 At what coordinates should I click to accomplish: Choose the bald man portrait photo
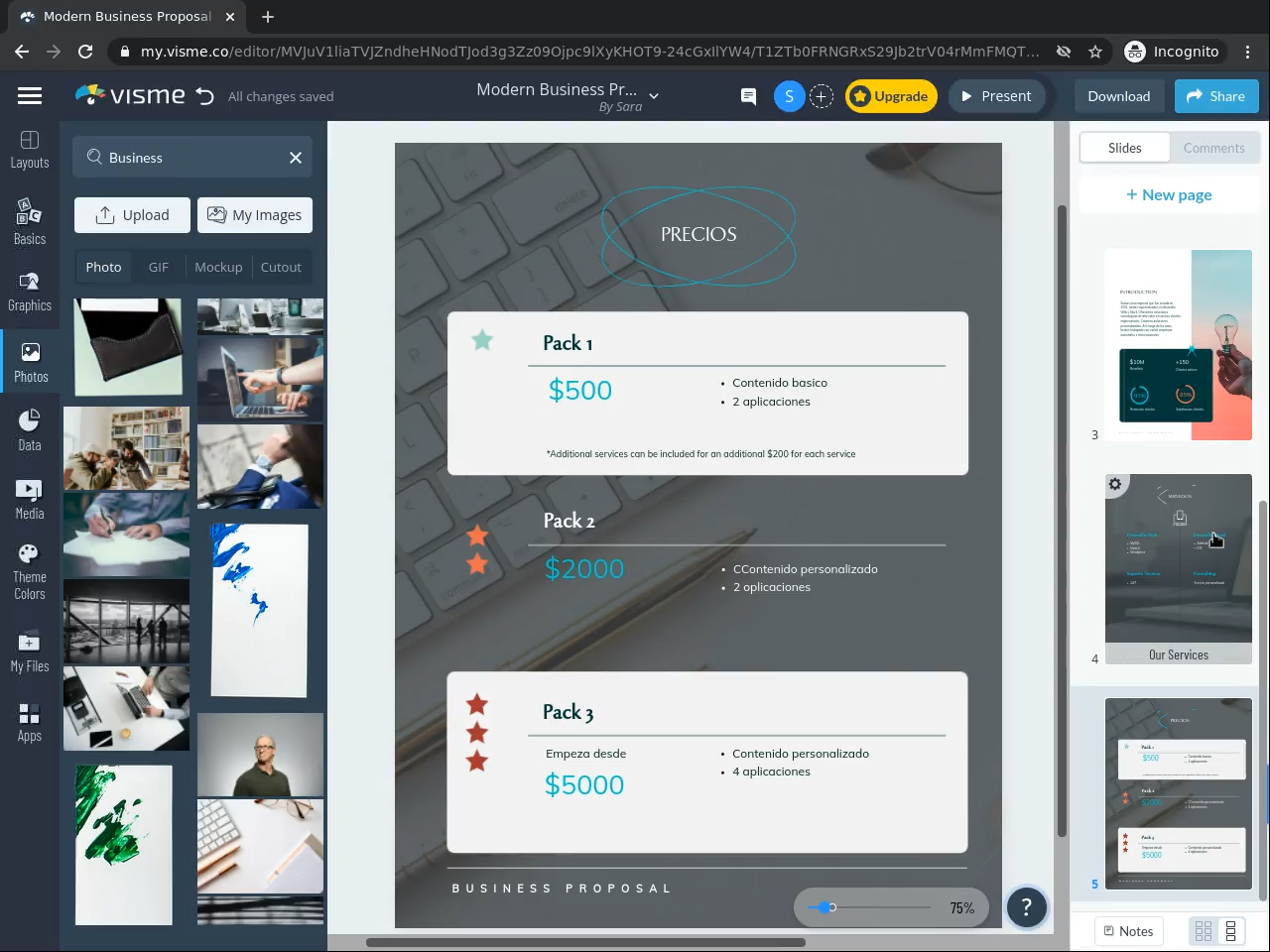coord(260,755)
